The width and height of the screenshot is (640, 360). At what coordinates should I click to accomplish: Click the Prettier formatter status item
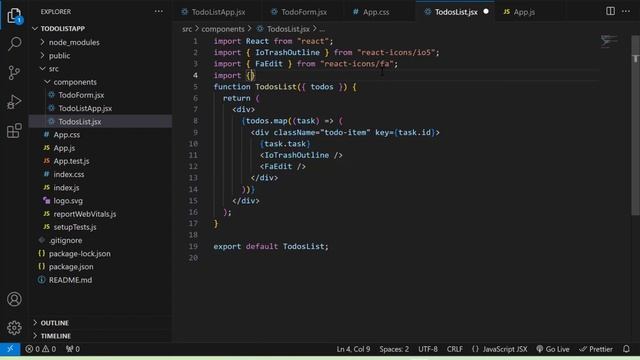(596, 349)
